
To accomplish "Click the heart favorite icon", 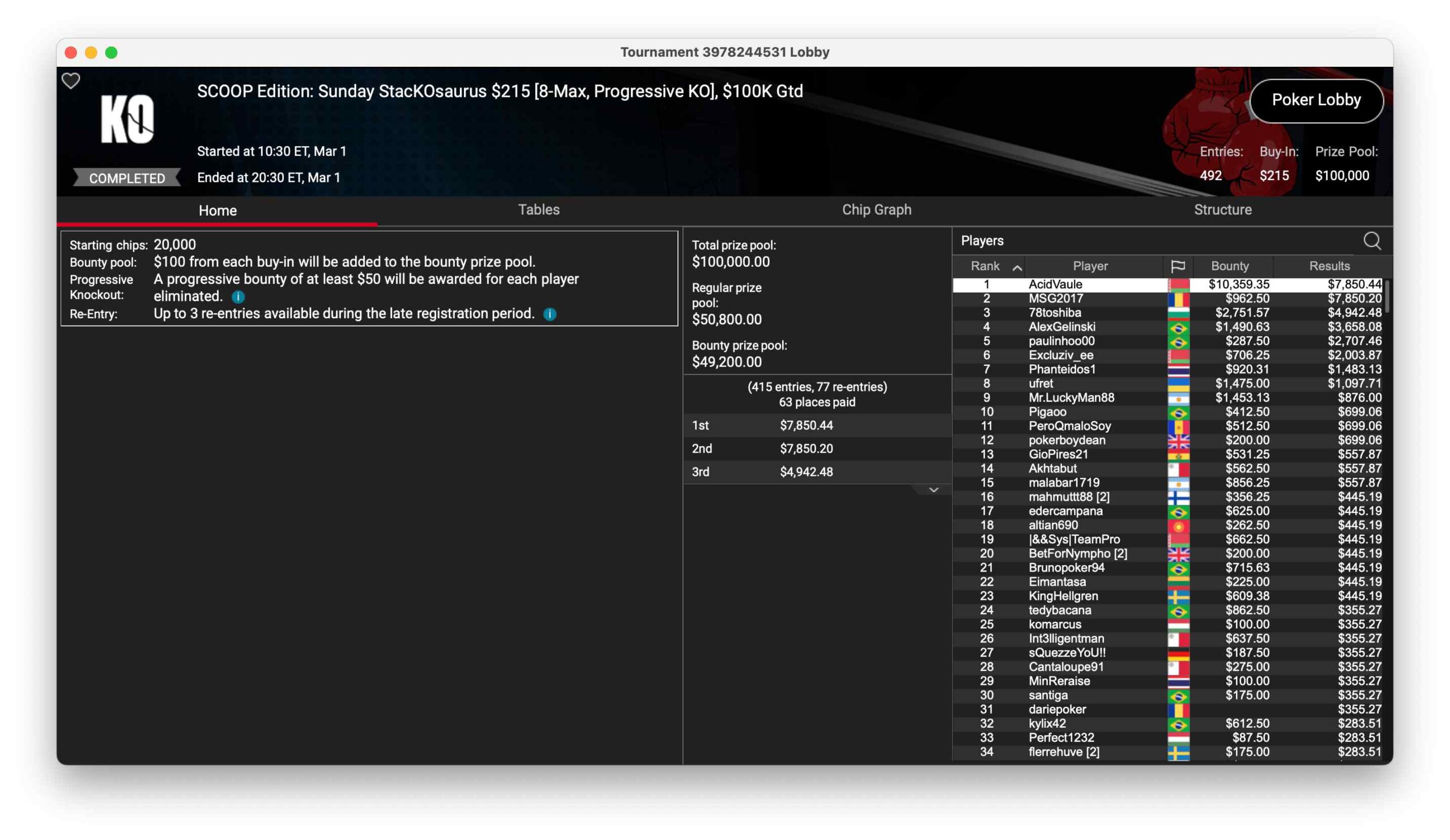I will 71,81.
